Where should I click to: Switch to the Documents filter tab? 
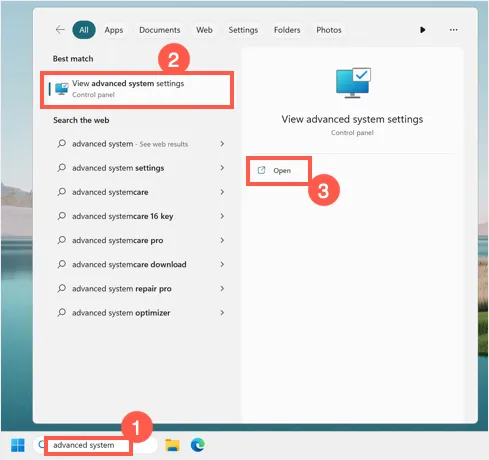click(x=160, y=30)
